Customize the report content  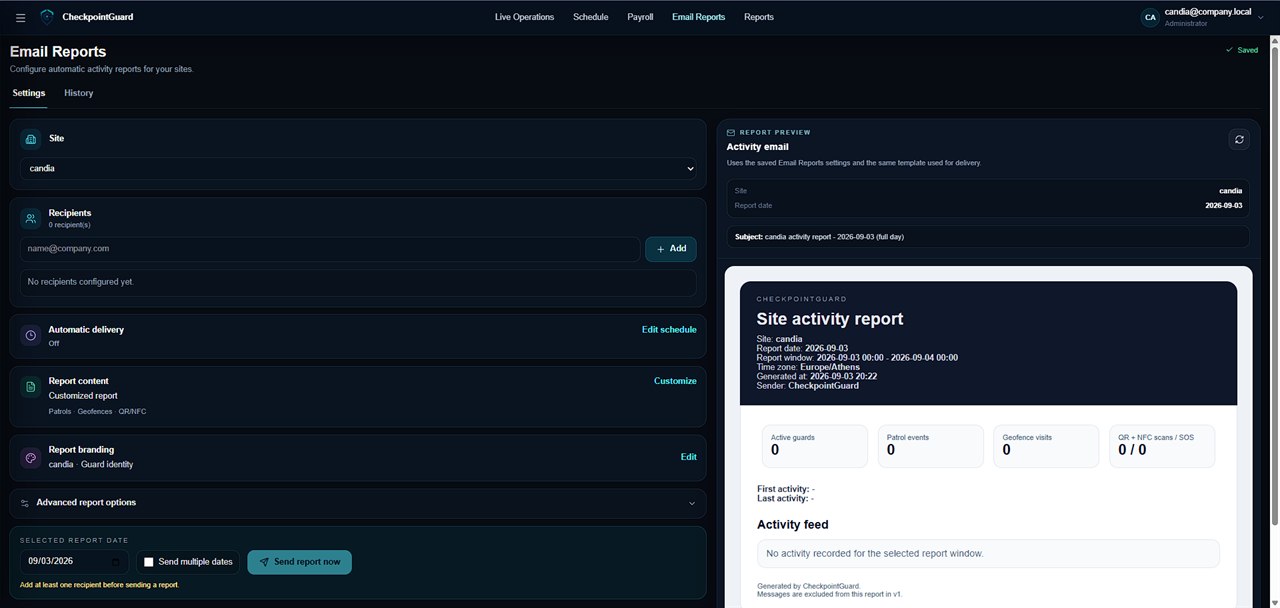tap(675, 381)
